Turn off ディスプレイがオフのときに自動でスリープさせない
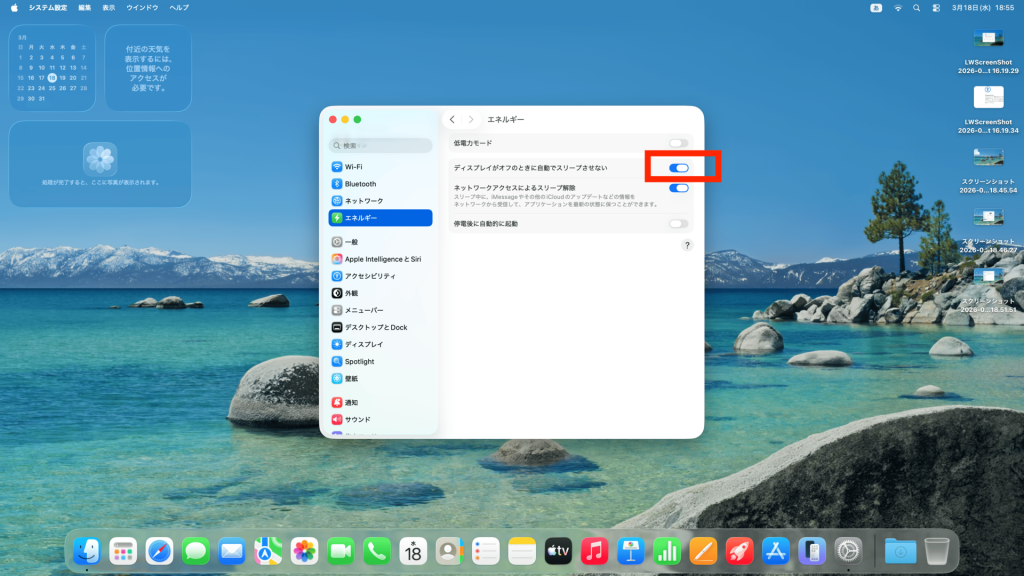Image resolution: width=1024 pixels, height=576 pixels. coord(679,168)
